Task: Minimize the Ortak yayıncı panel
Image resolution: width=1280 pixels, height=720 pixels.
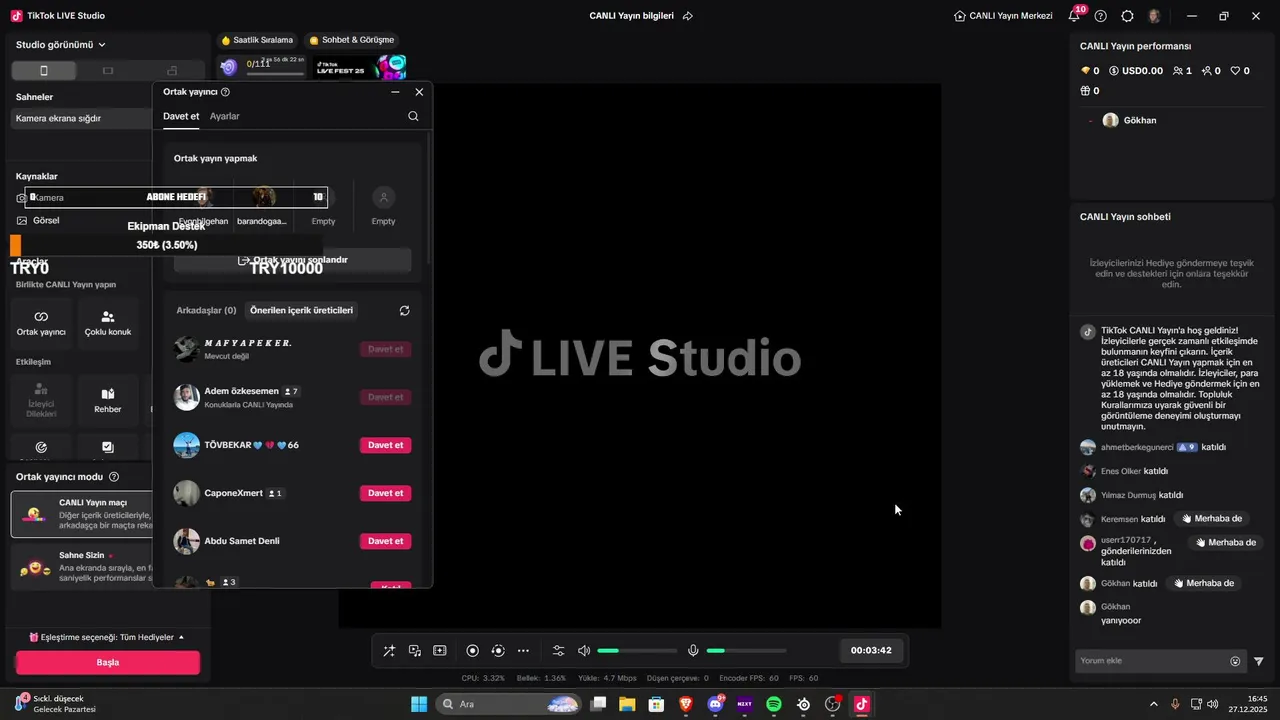Action: click(x=395, y=92)
